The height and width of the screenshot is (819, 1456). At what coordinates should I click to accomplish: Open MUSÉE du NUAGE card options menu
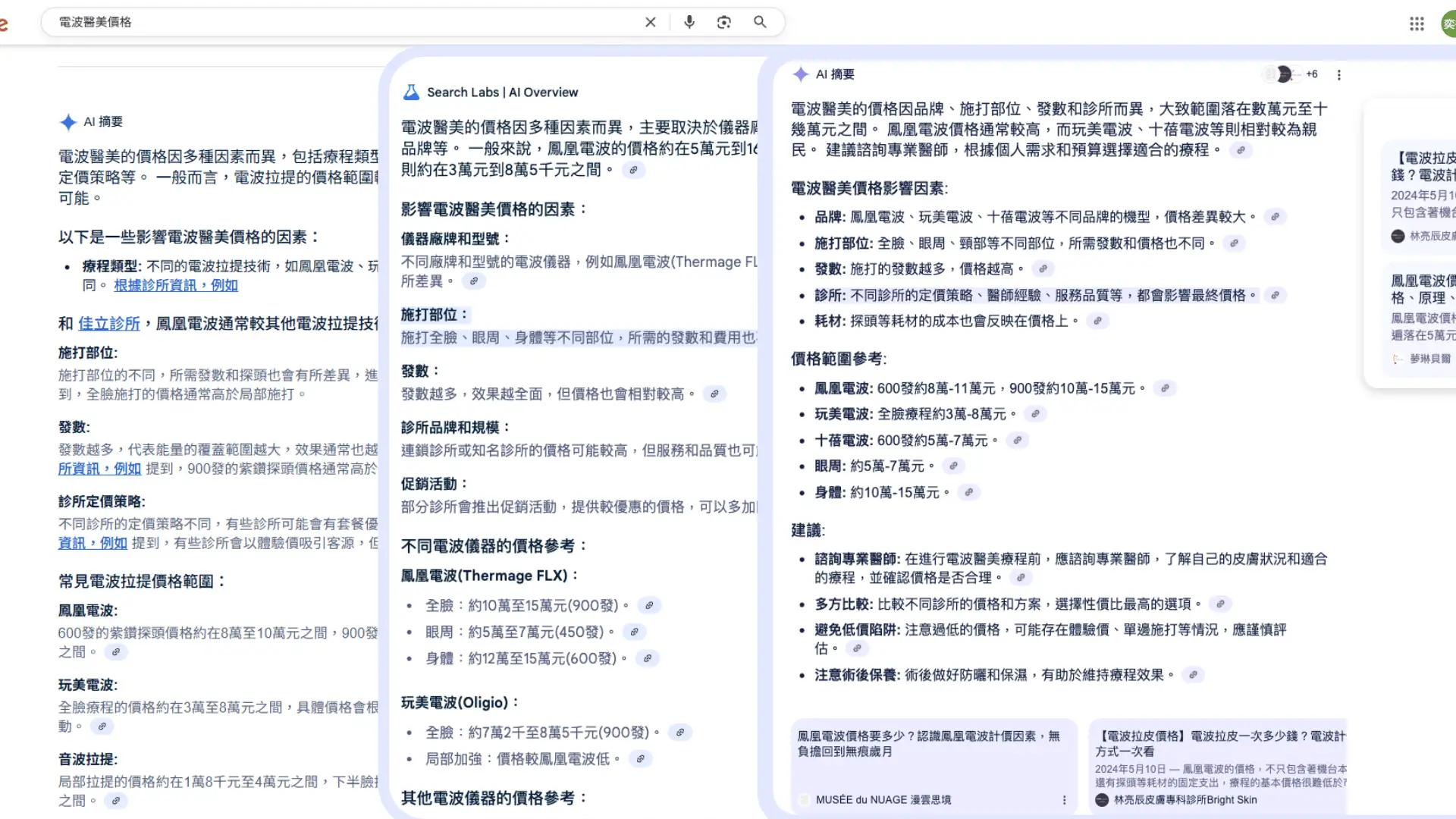click(x=1064, y=800)
